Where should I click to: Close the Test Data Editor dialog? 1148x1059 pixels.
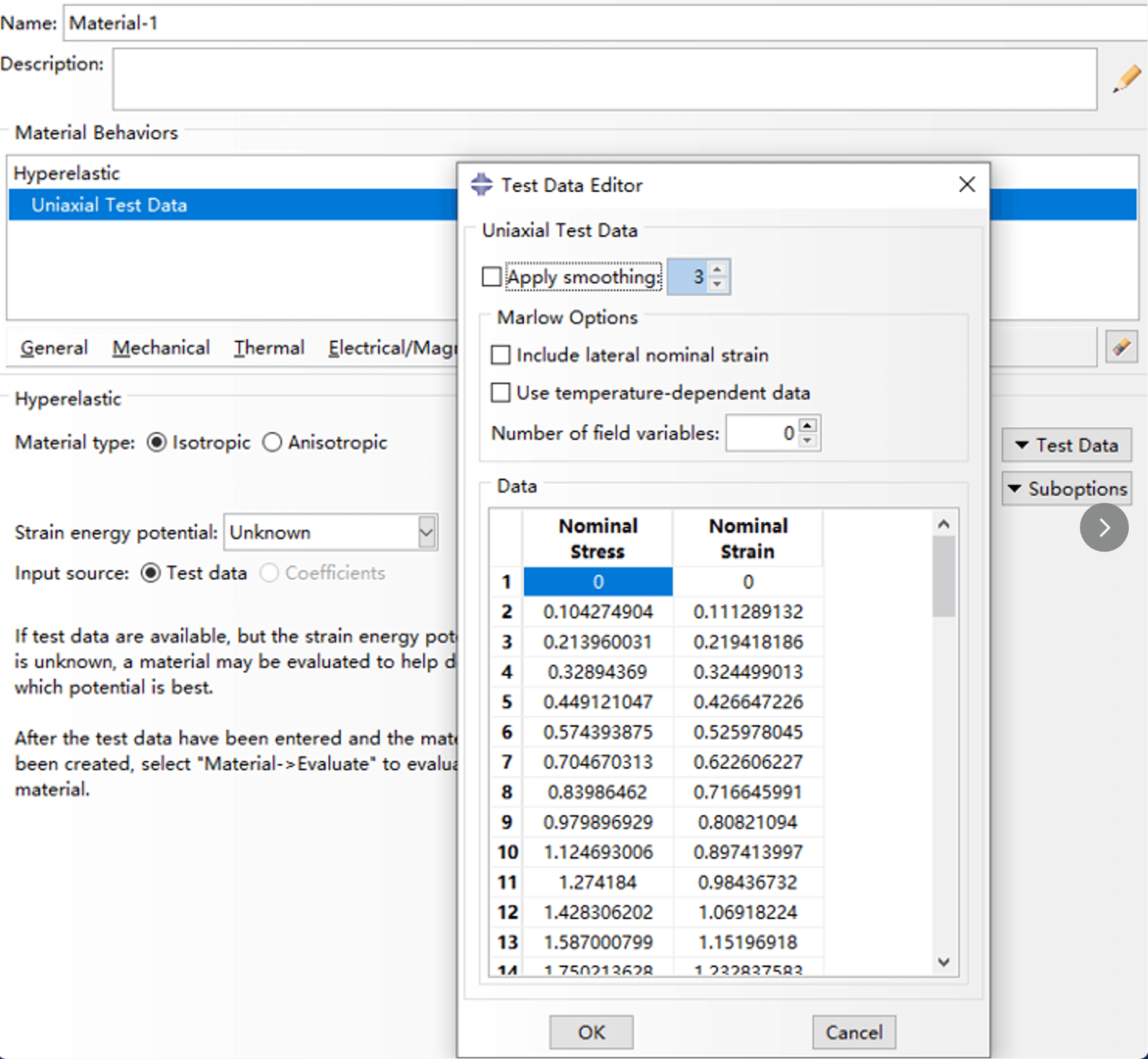(x=966, y=185)
